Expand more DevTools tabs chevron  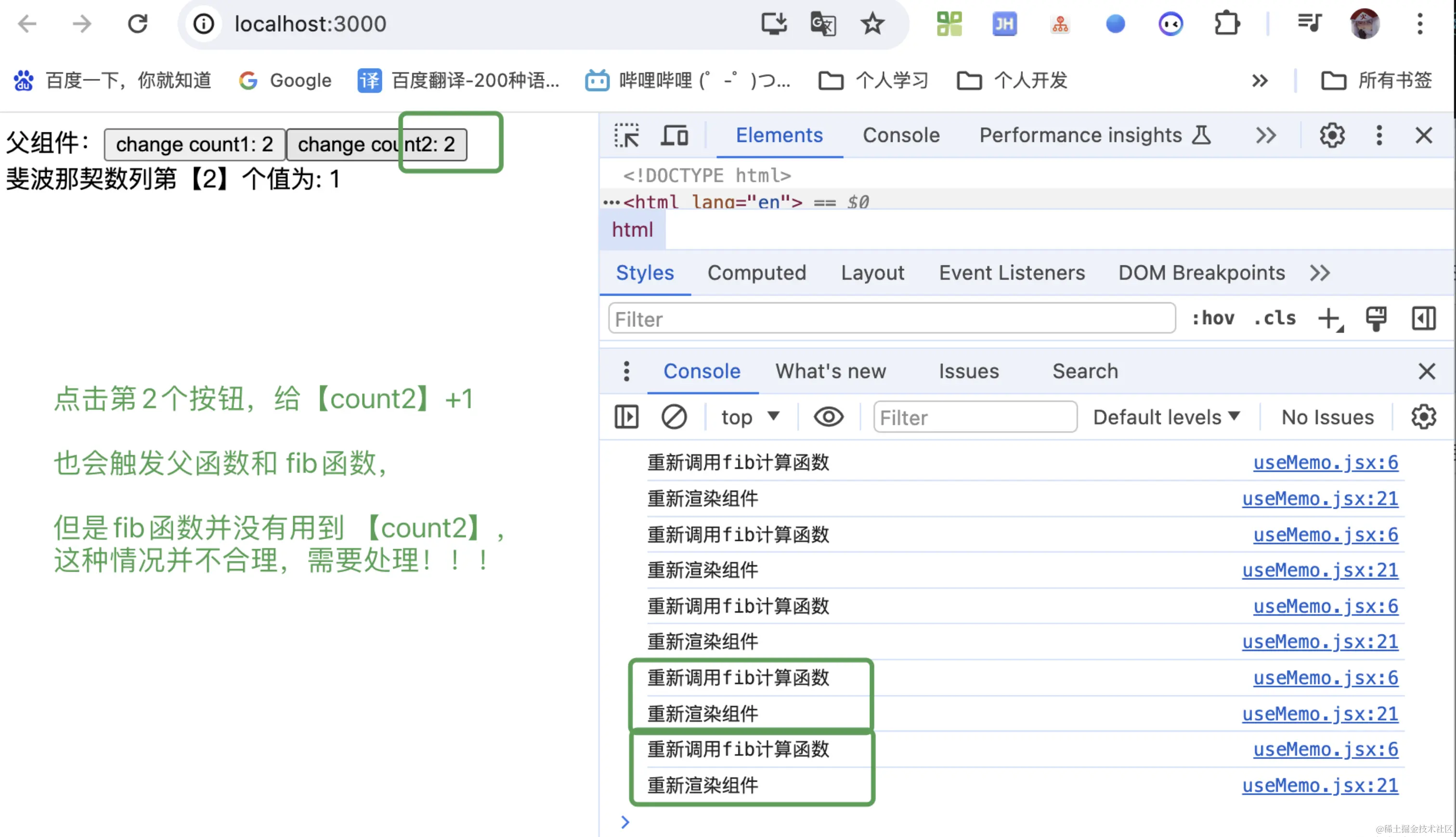pyautogui.click(x=1266, y=136)
